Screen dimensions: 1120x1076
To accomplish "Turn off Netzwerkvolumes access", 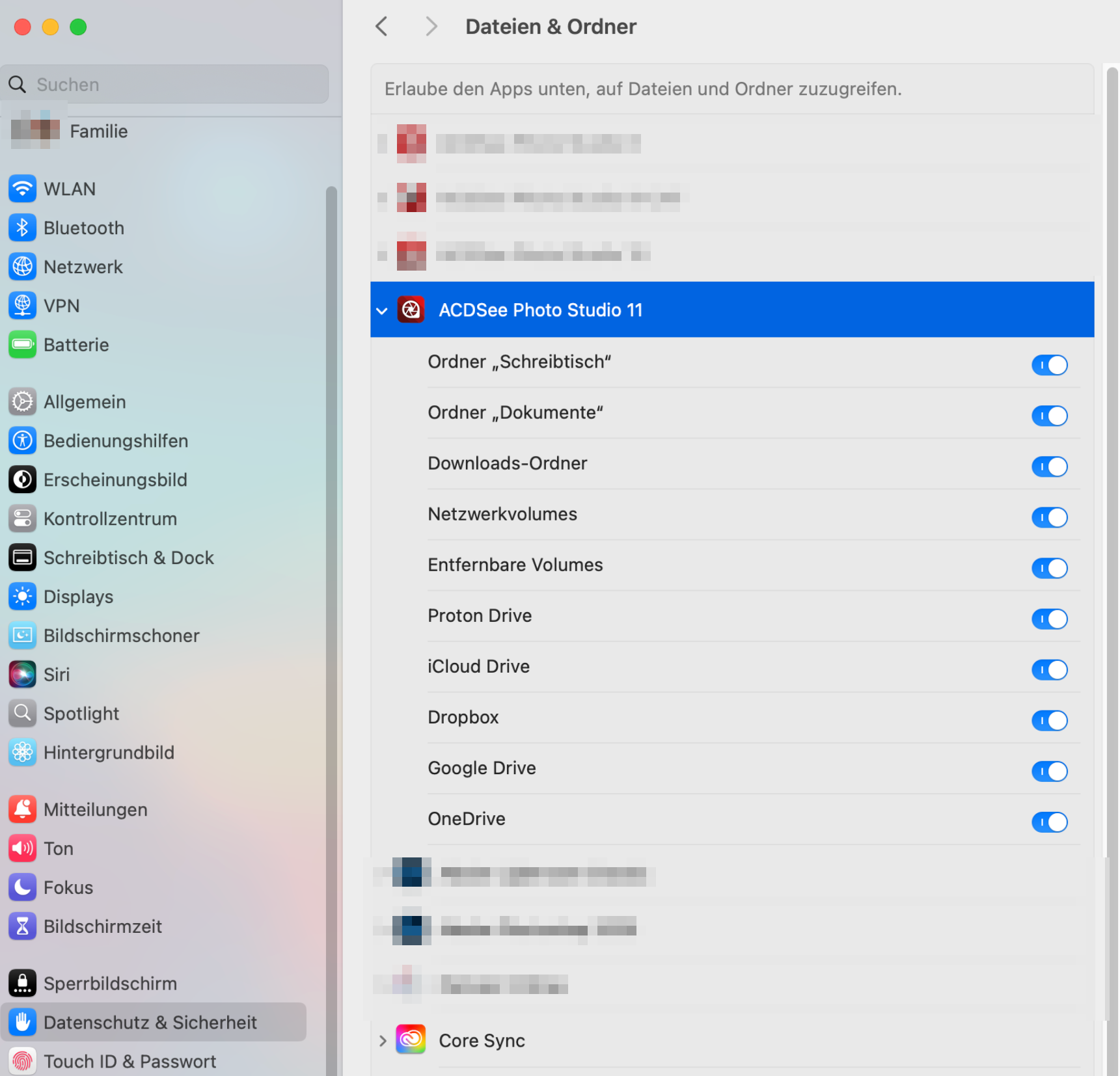I will point(1049,517).
